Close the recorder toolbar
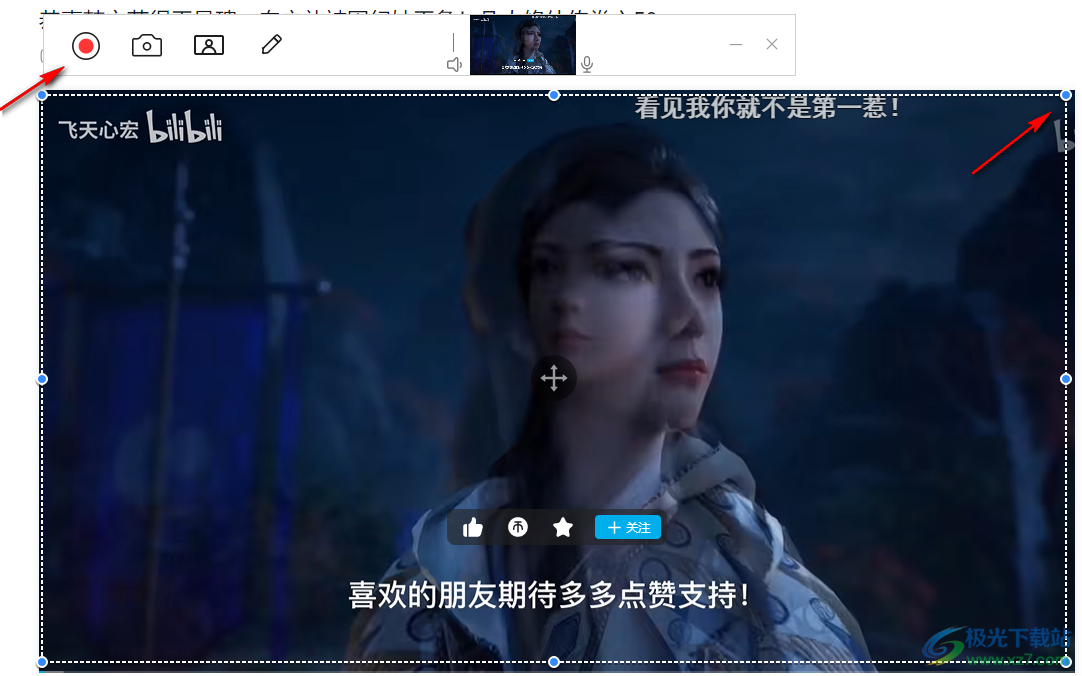 [x=772, y=44]
